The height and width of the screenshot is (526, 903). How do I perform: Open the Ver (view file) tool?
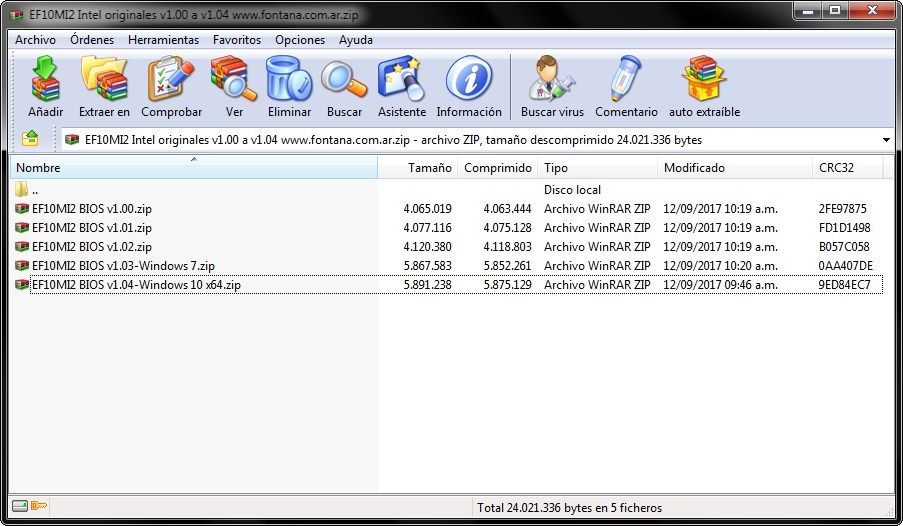[233, 79]
